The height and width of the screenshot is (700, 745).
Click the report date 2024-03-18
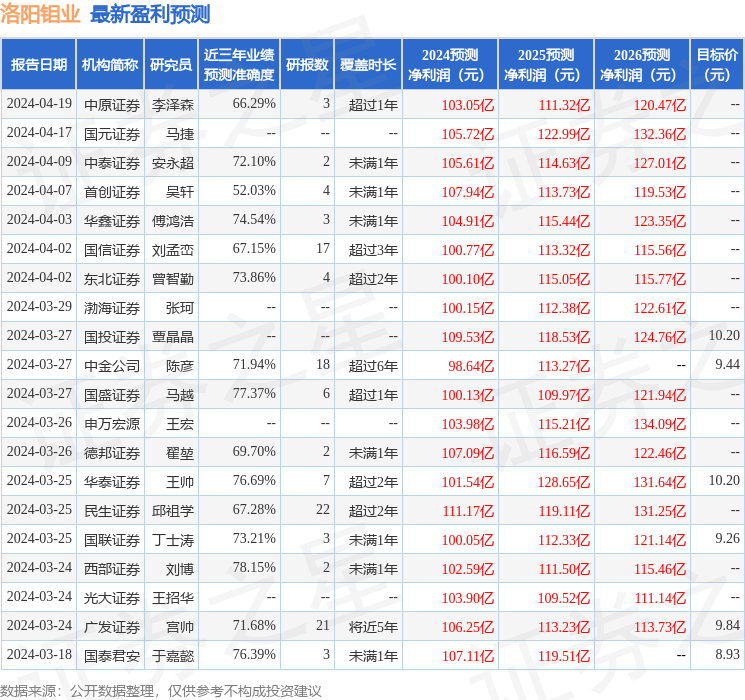click(x=39, y=654)
